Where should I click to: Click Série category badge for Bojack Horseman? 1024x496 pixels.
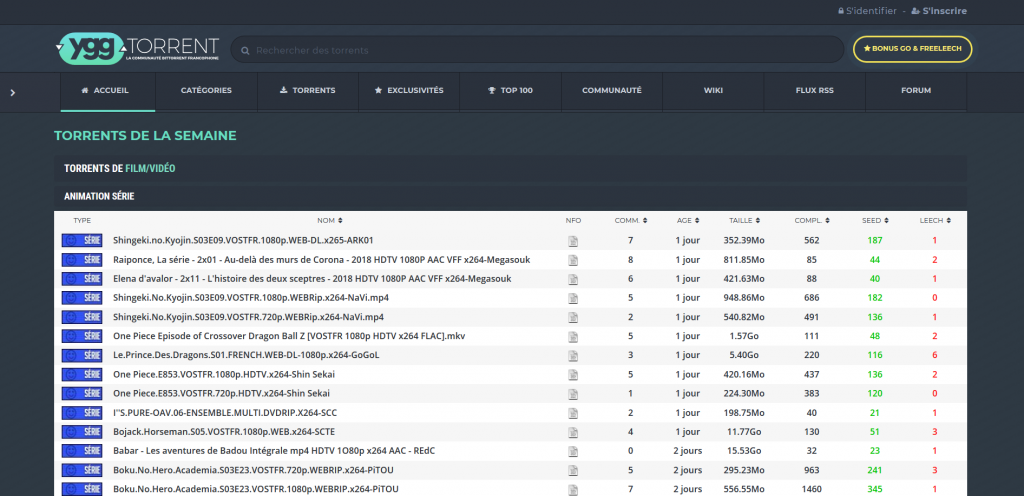tap(82, 431)
